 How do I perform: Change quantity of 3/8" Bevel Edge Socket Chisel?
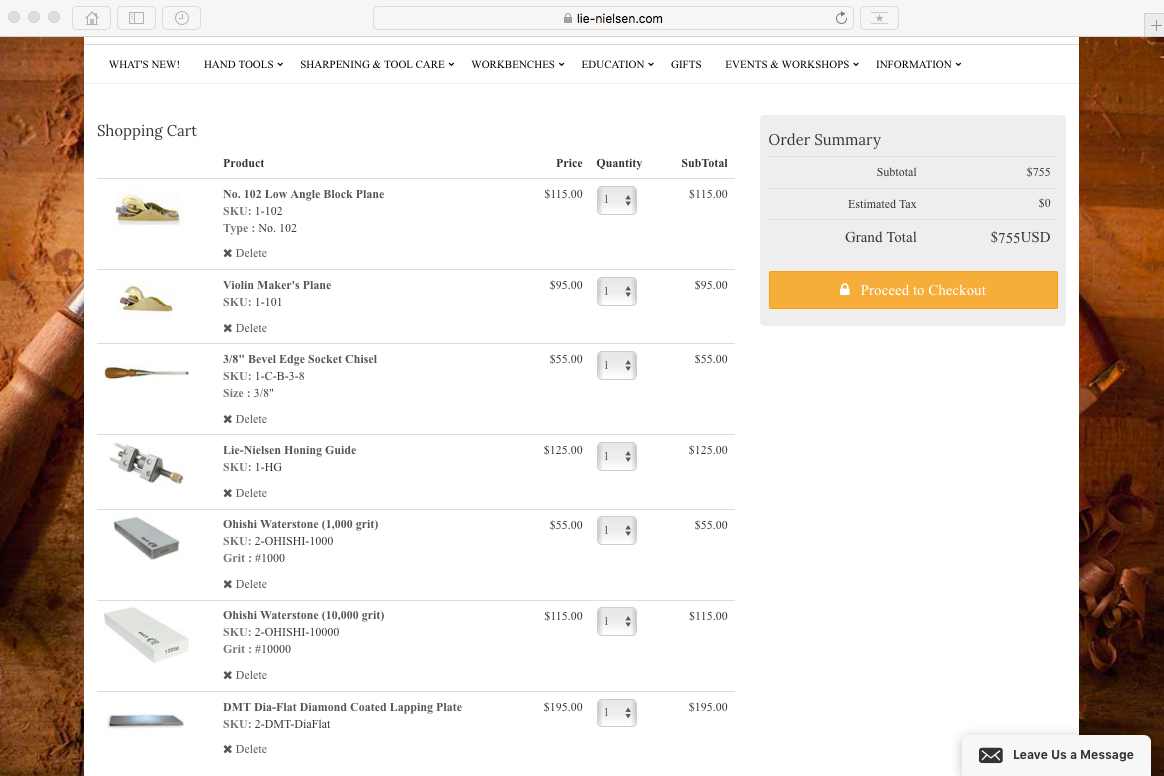coord(617,365)
